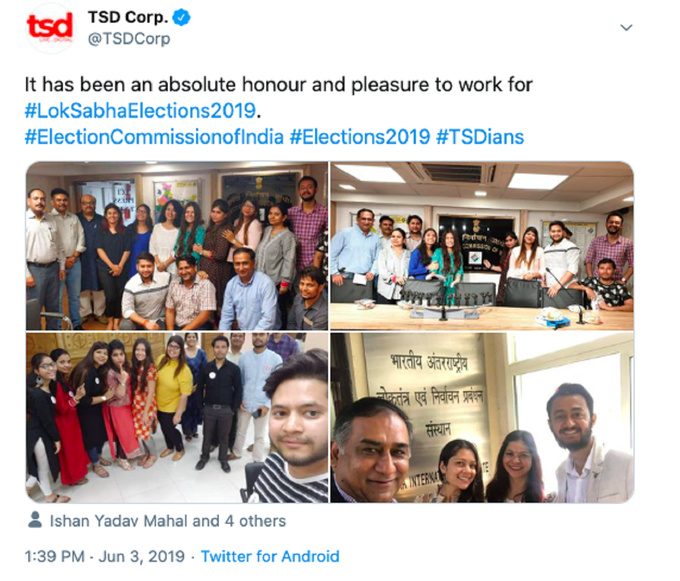This screenshot has width=680, height=581.
Task: Click the TSD Corp. display name
Action: 128,18
